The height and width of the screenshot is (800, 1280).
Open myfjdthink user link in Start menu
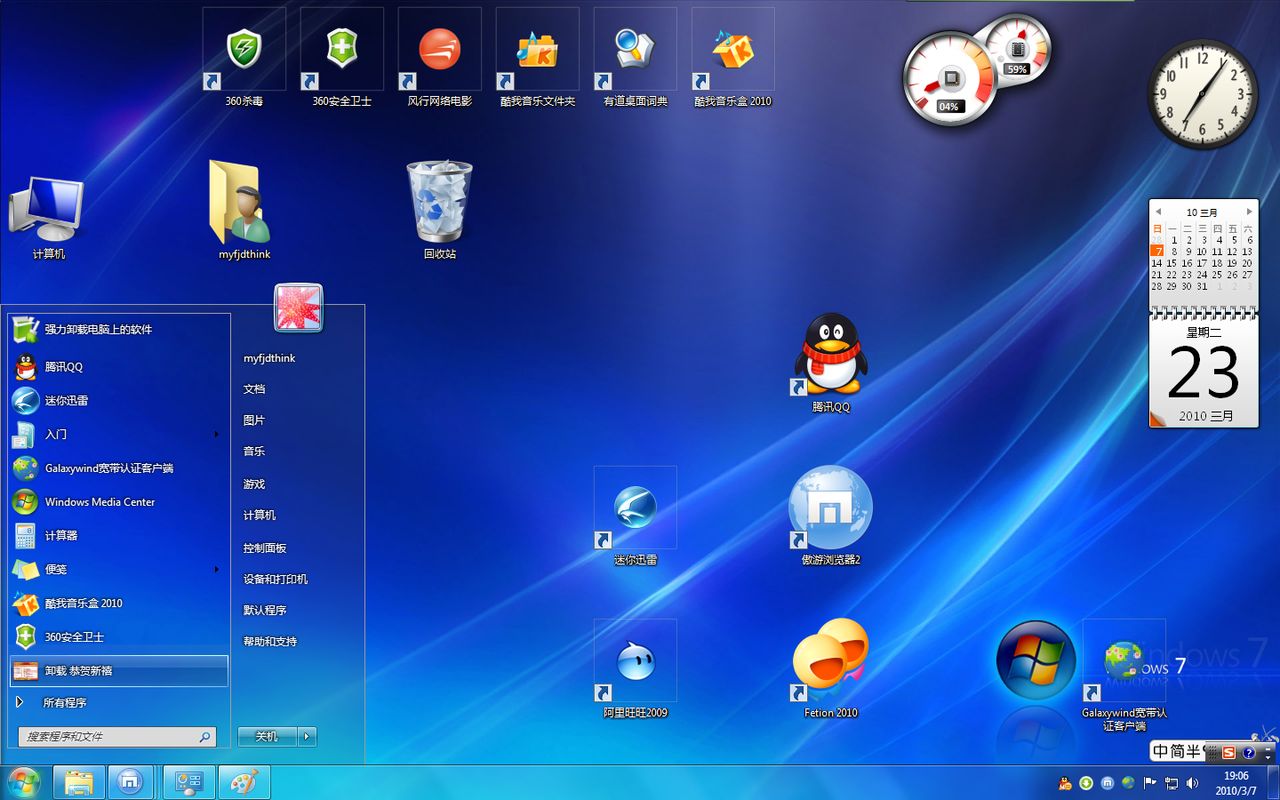click(269, 358)
